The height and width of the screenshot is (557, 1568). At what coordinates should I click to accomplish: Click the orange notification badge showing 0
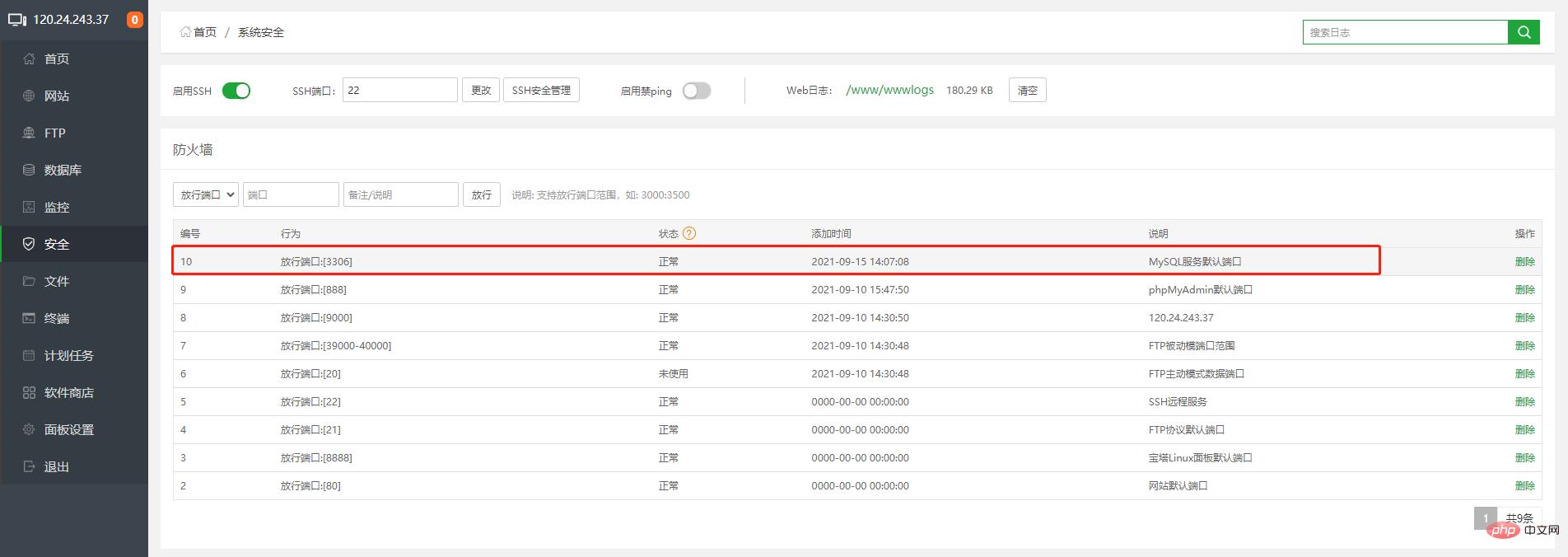click(135, 20)
